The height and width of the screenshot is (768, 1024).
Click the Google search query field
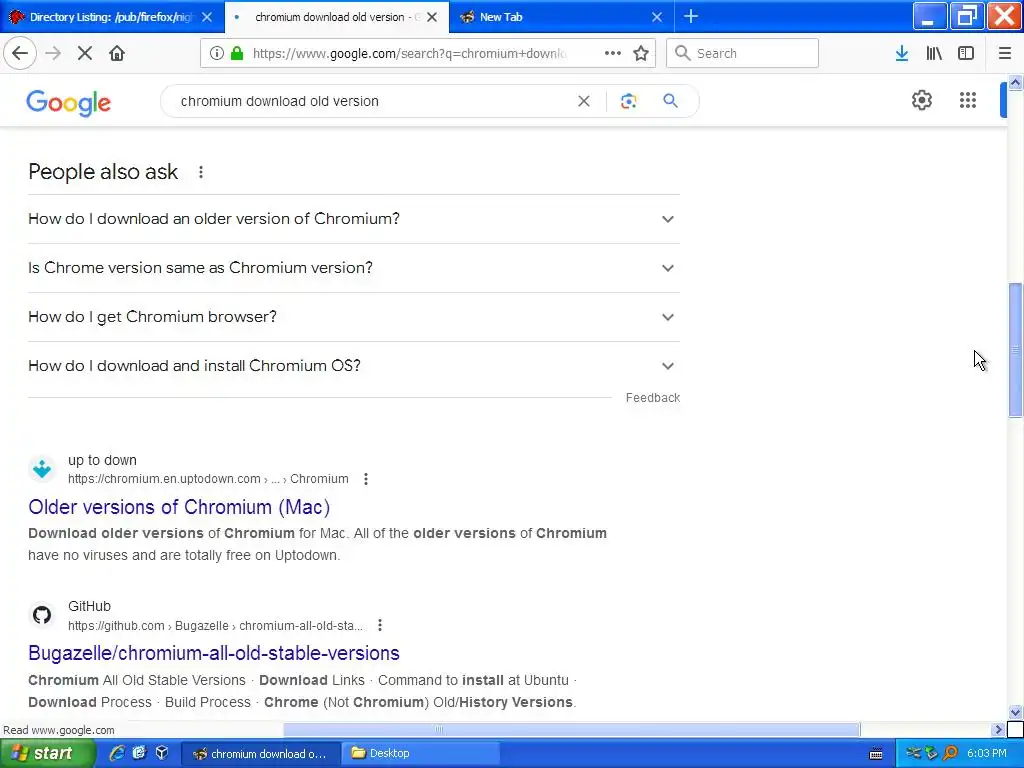(x=372, y=101)
